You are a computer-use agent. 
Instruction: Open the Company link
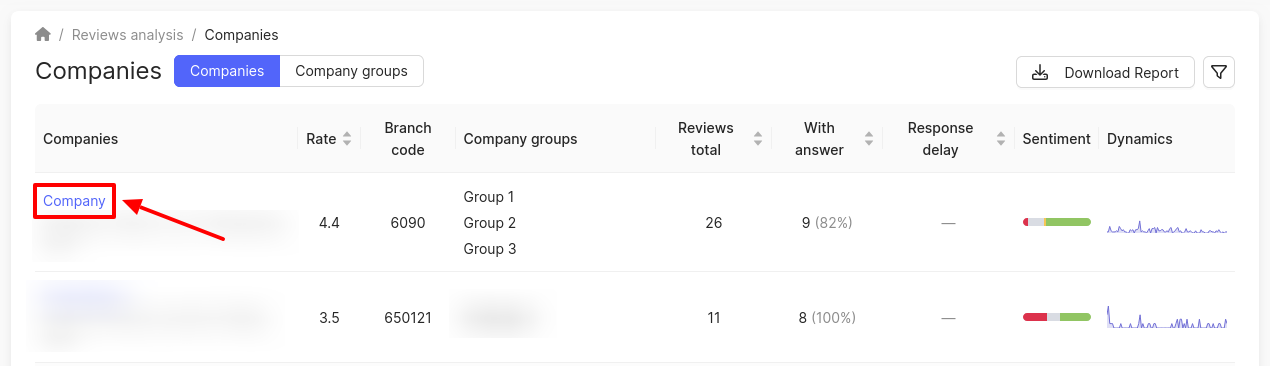(x=74, y=201)
